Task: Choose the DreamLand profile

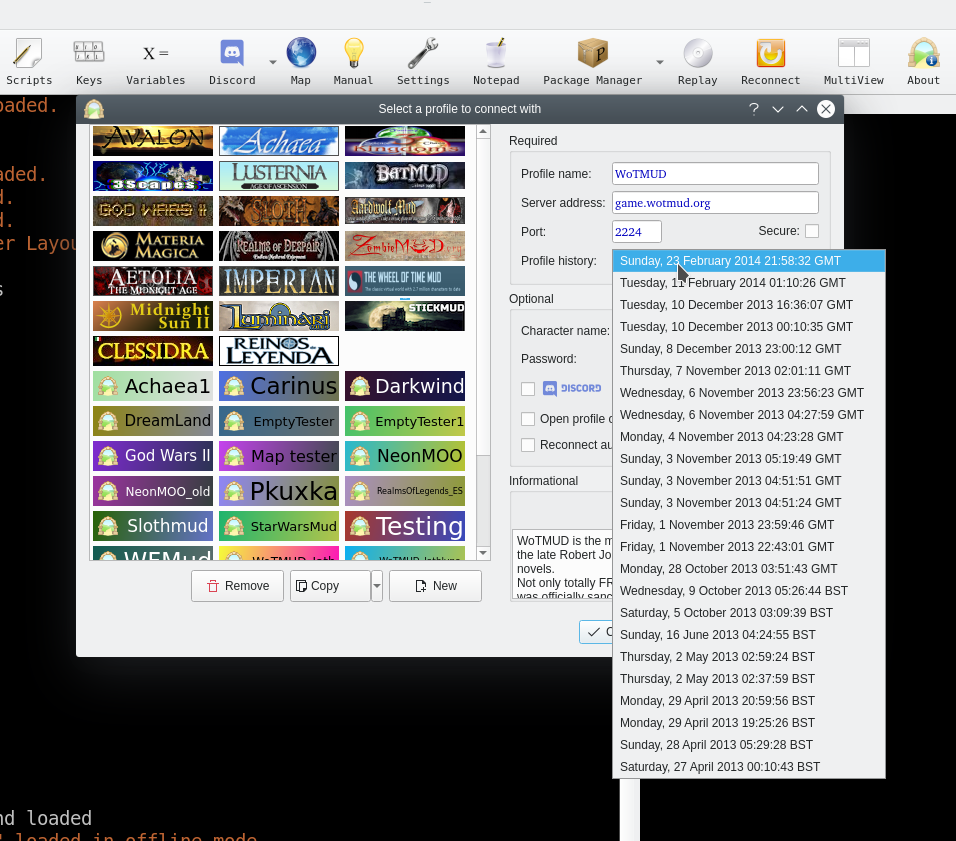Action: [x=153, y=421]
